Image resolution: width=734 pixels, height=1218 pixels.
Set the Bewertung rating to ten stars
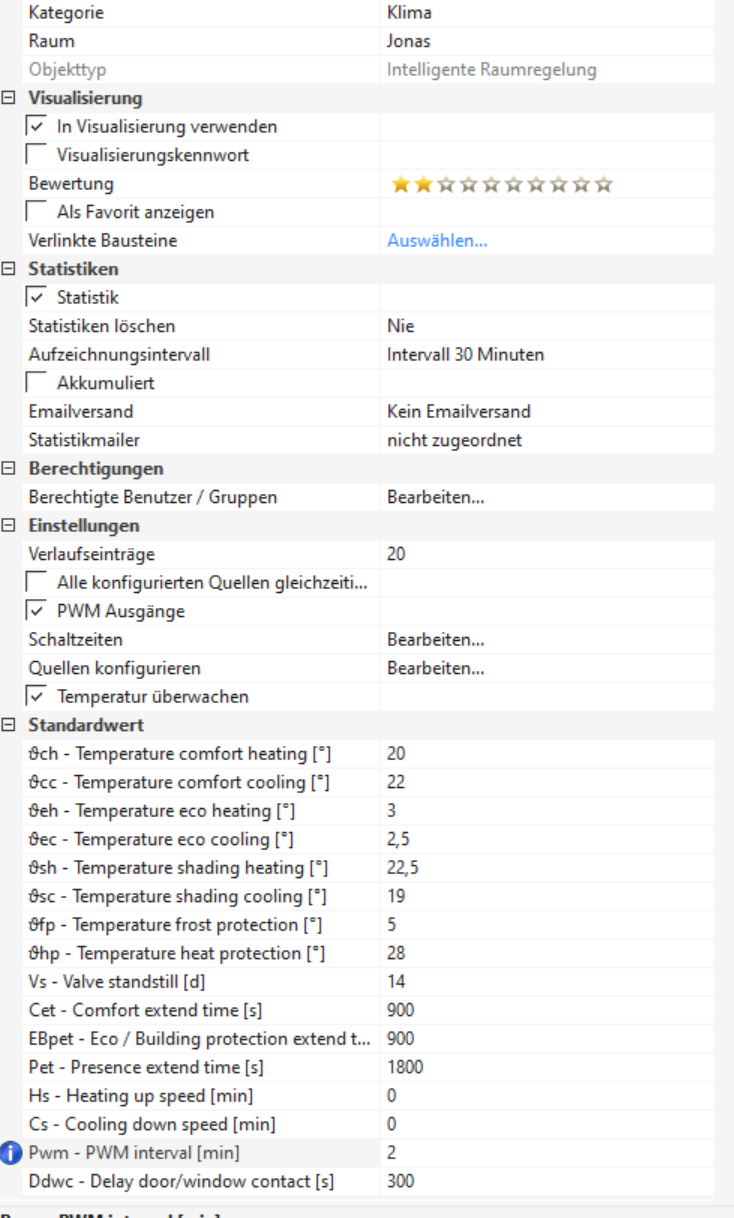tap(603, 184)
